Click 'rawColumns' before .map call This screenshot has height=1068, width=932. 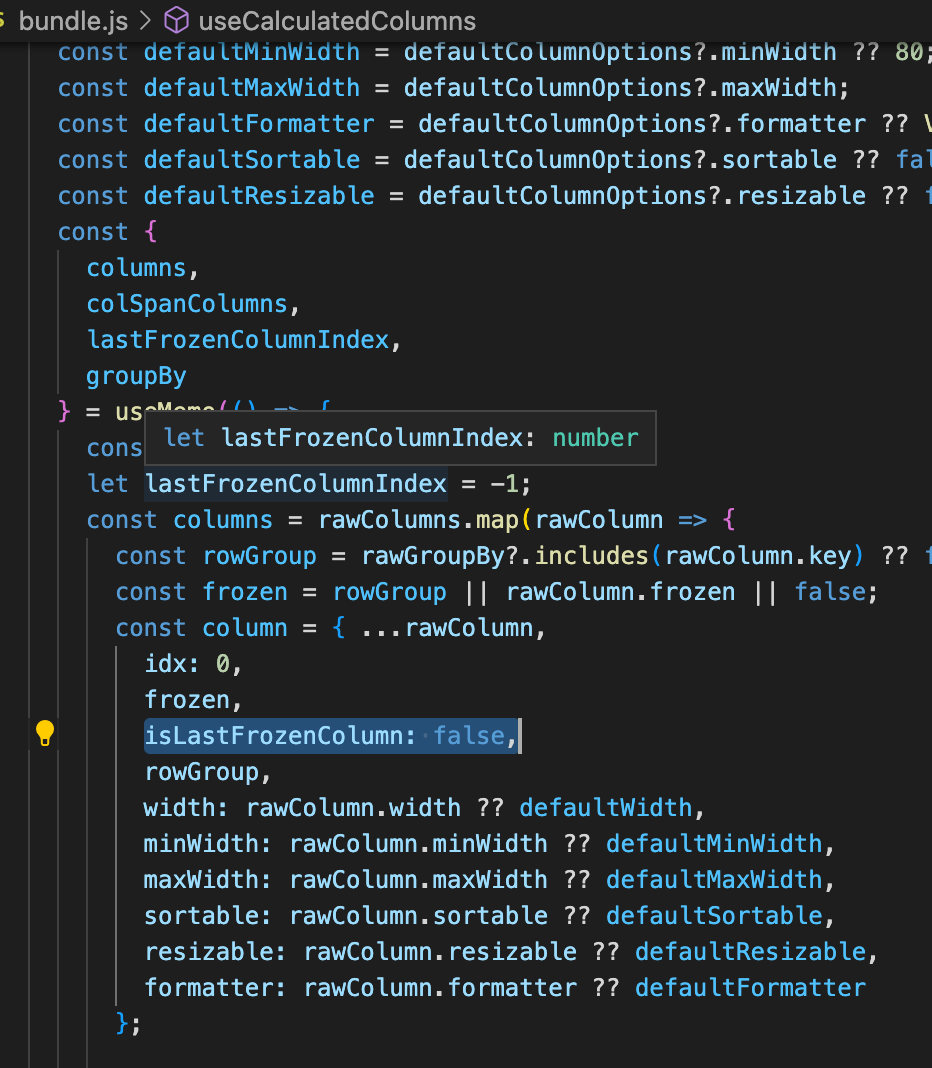pyautogui.click(x=390, y=520)
